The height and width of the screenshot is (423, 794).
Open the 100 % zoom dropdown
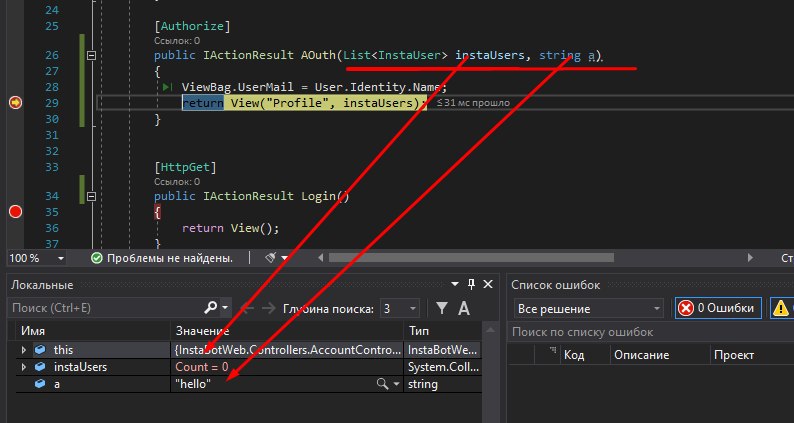(61, 258)
